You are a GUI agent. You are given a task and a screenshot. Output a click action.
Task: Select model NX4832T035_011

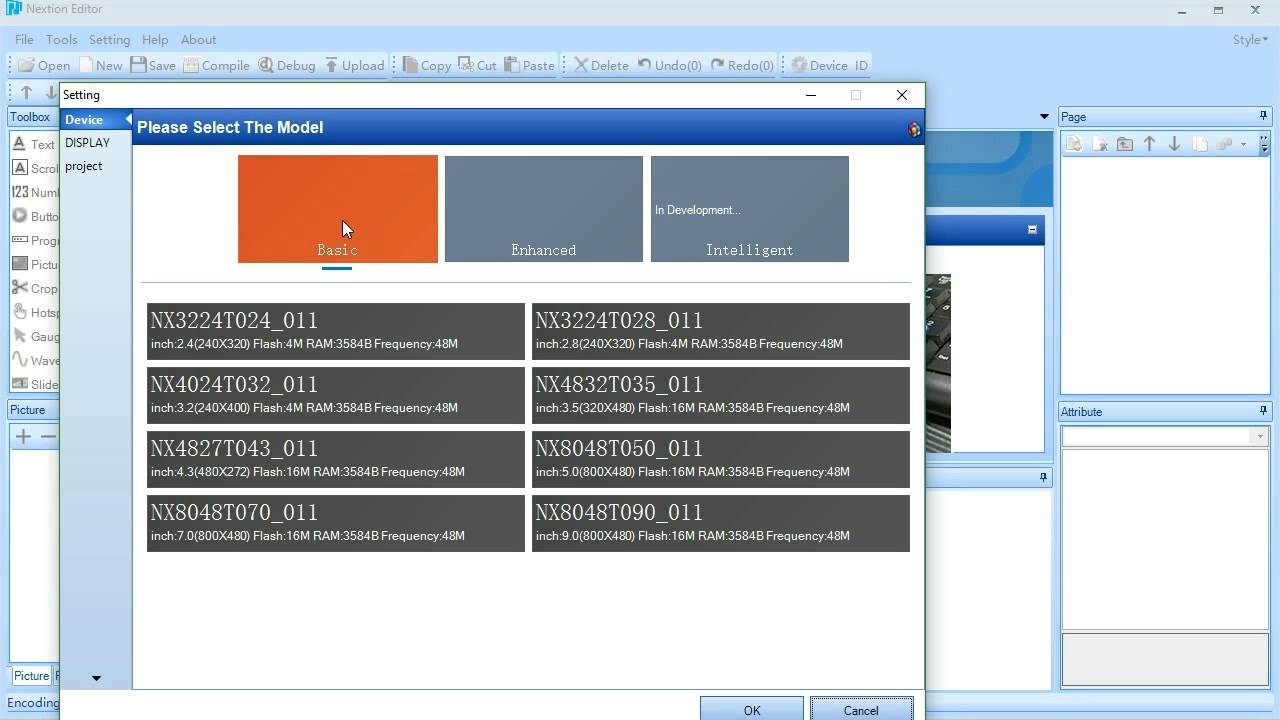721,396
